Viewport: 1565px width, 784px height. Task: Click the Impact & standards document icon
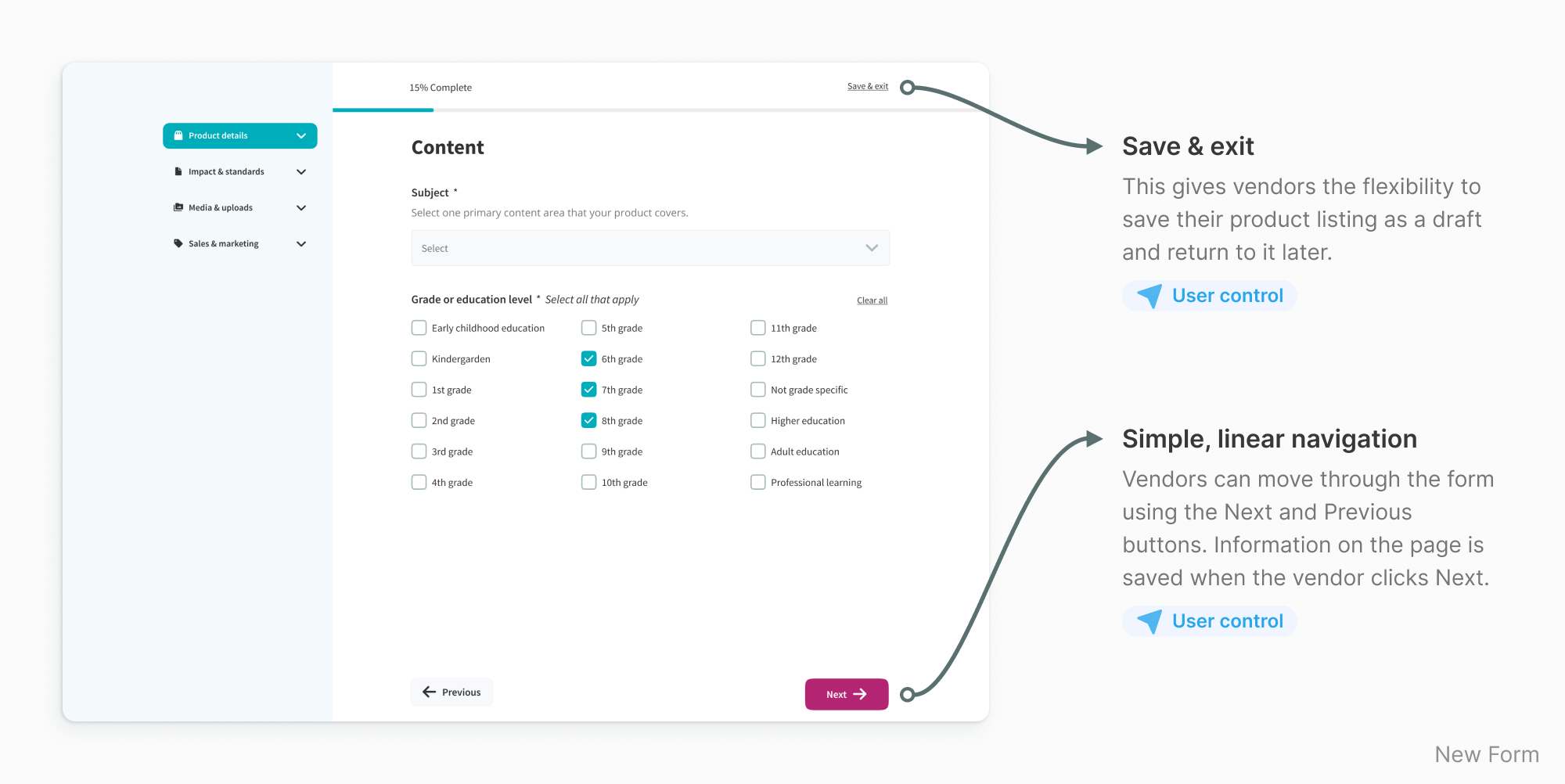178,171
